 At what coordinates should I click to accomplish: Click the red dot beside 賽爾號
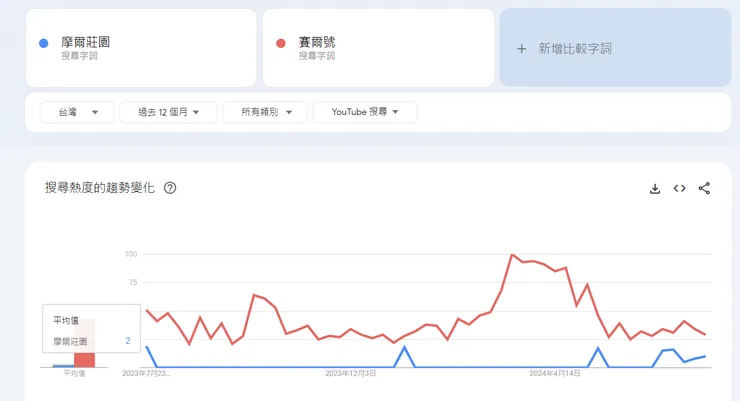280,44
